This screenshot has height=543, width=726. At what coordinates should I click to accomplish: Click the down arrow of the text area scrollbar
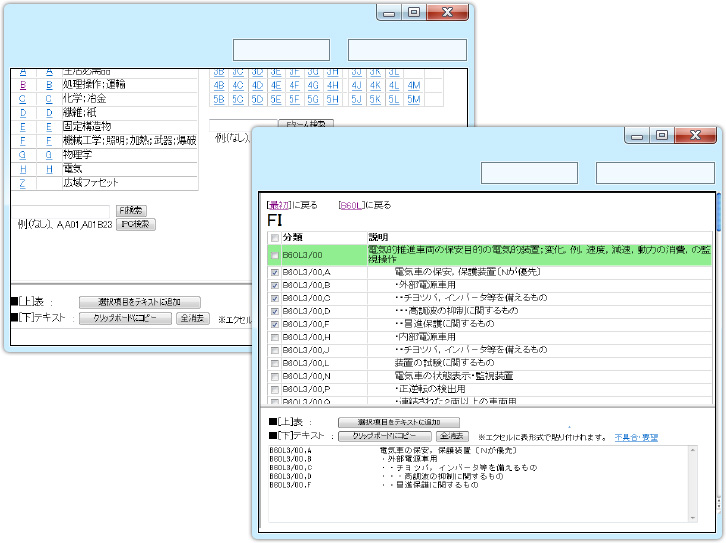tap(693, 518)
